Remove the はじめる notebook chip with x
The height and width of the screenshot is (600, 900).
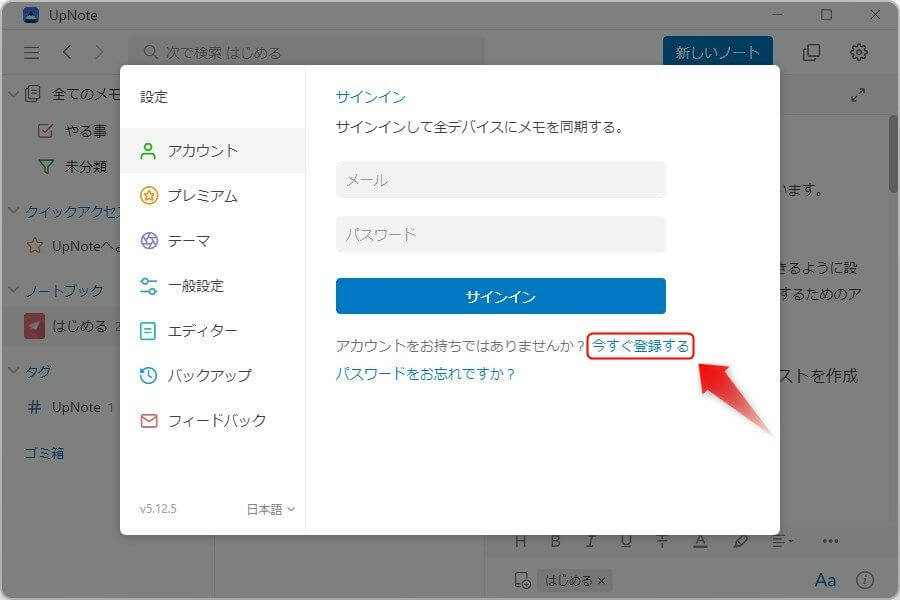pyautogui.click(x=602, y=581)
